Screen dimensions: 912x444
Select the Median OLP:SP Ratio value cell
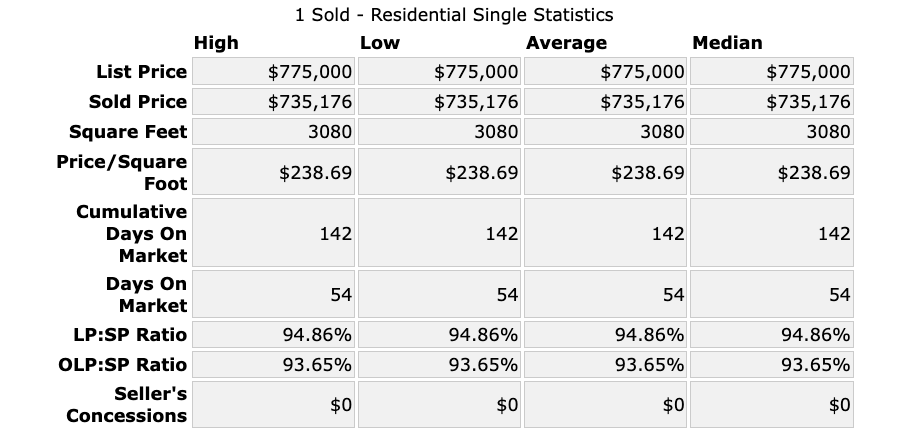771,364
